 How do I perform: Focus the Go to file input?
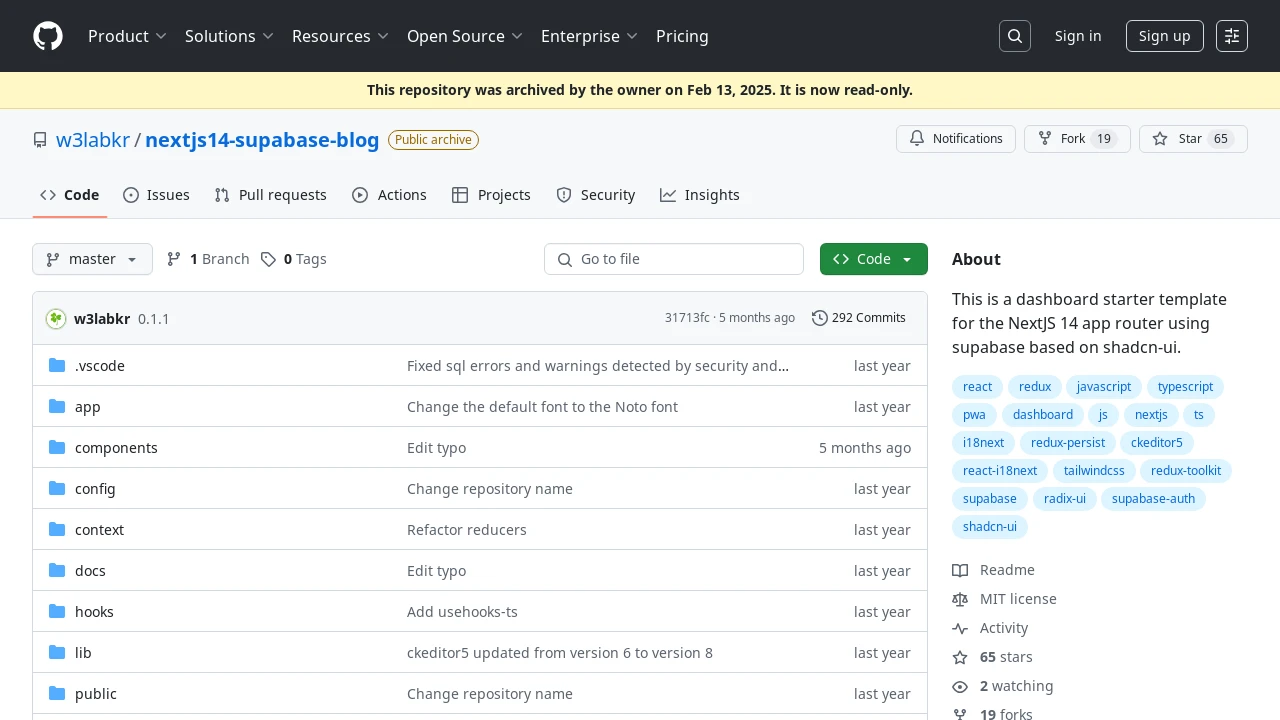point(674,259)
